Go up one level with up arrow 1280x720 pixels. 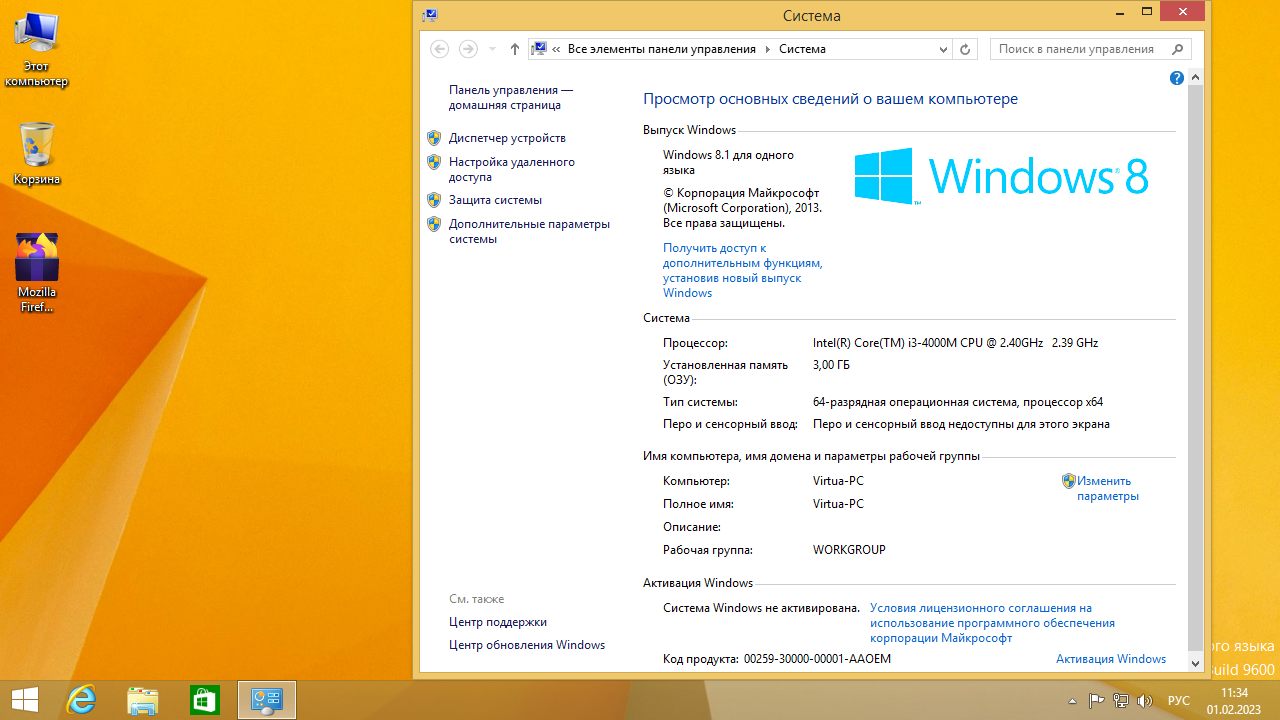click(x=515, y=49)
